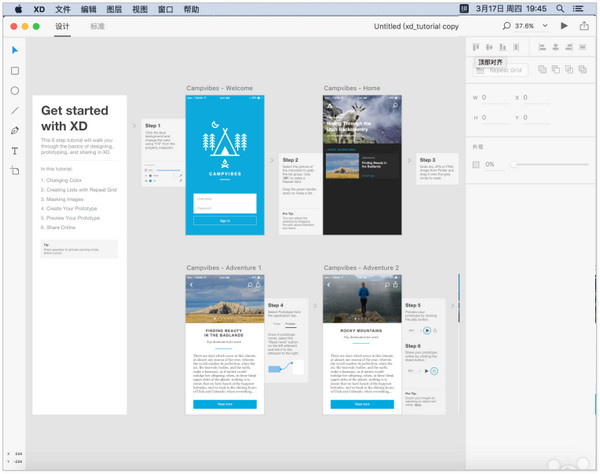Click the back arrow on Adventure 1 artboard

point(191,285)
